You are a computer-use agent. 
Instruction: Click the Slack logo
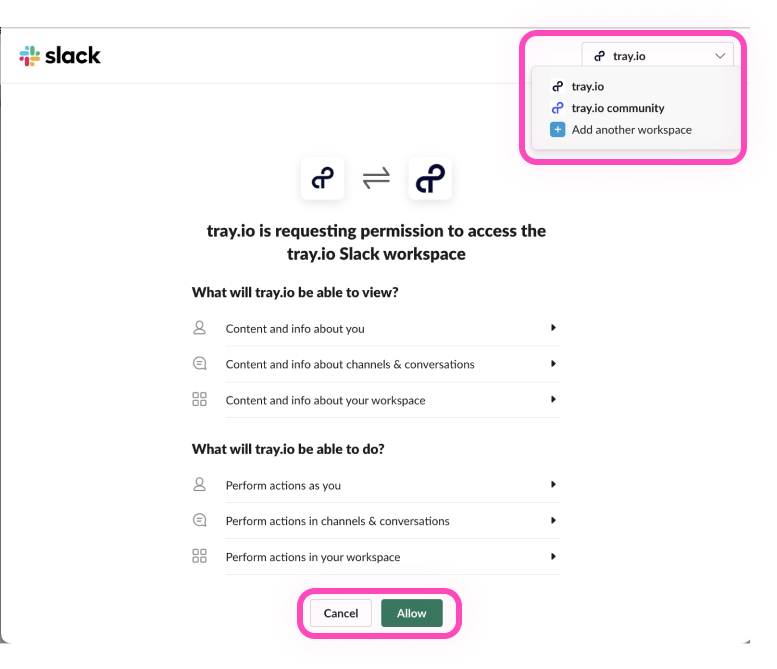coord(60,56)
